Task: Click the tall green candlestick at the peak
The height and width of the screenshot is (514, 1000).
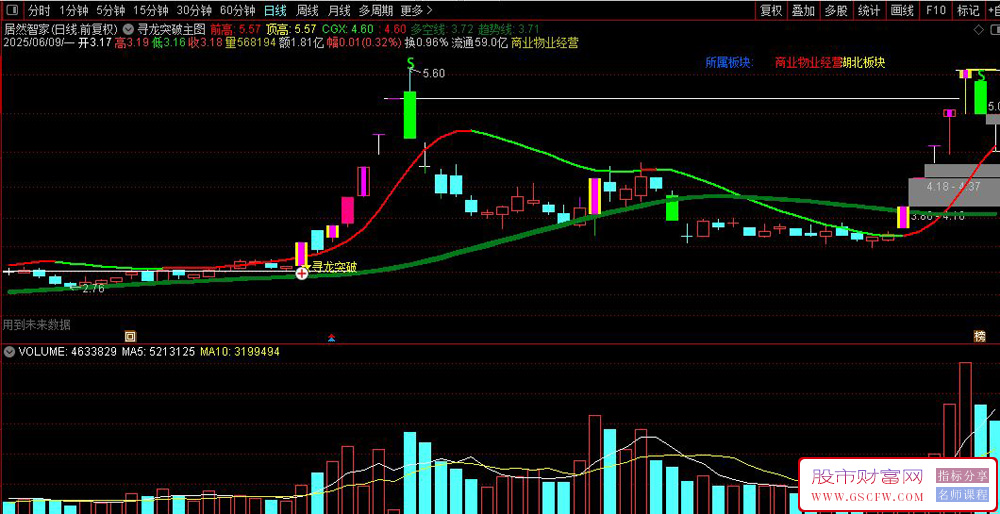Action: click(x=409, y=115)
